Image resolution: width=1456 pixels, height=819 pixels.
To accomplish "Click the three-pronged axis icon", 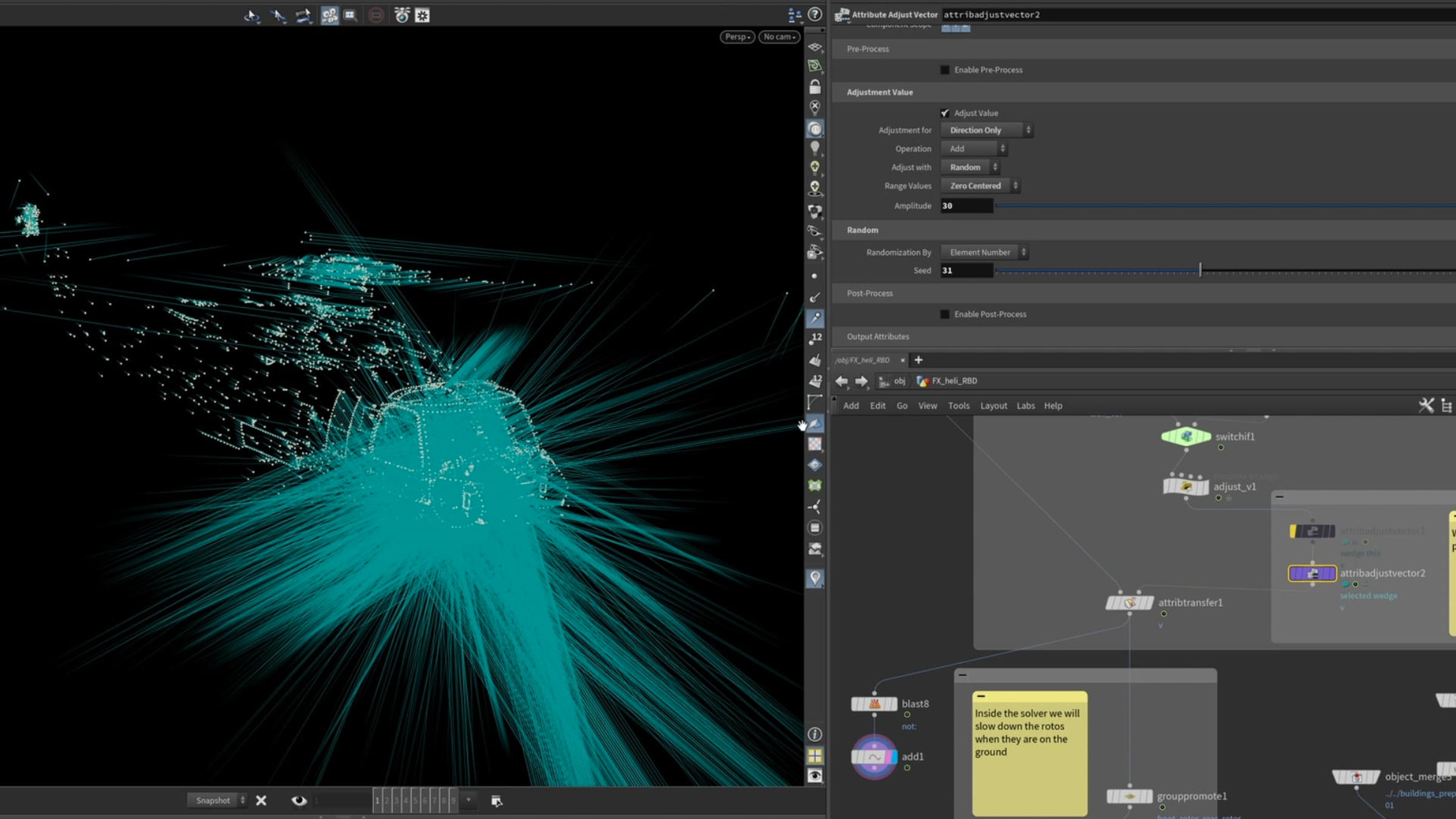I will (815, 507).
